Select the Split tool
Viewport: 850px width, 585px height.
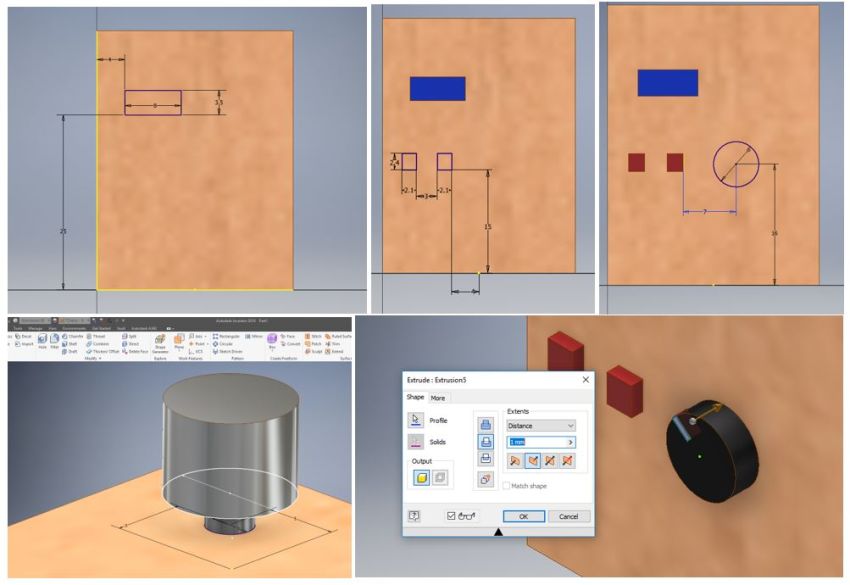point(130,336)
